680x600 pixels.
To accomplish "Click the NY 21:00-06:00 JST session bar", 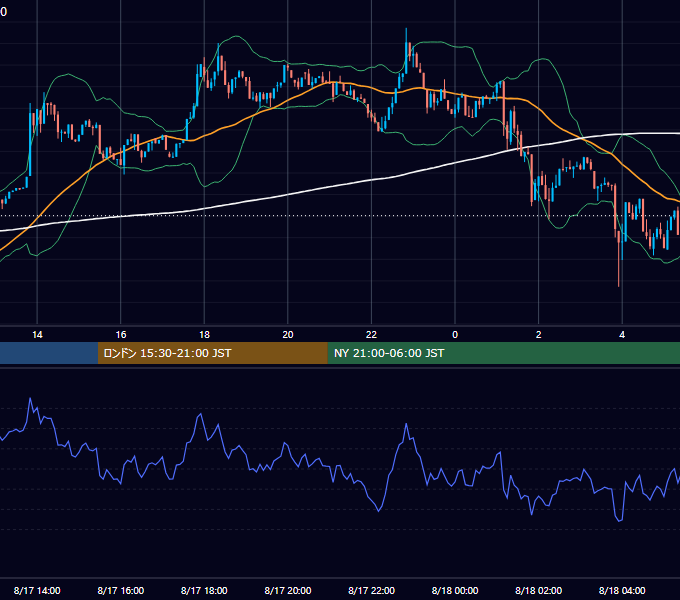I will (x=503, y=353).
